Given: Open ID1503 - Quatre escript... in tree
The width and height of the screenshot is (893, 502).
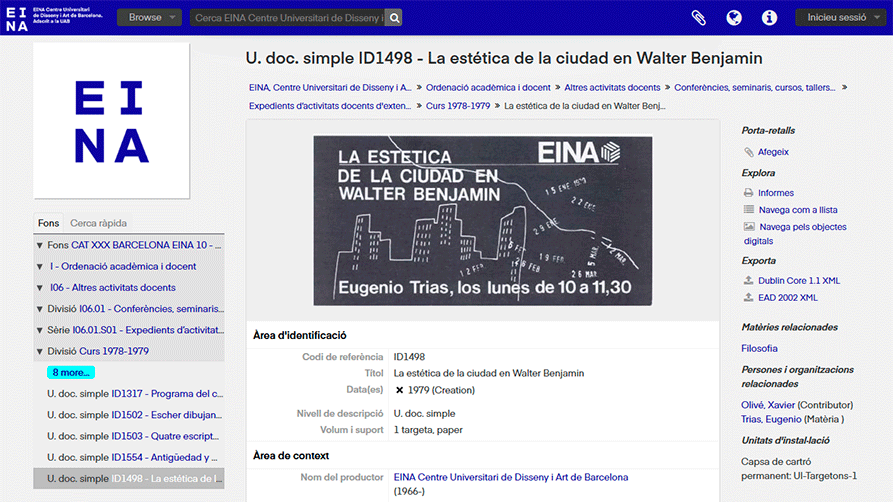Looking at the screenshot, I should (166, 436).
